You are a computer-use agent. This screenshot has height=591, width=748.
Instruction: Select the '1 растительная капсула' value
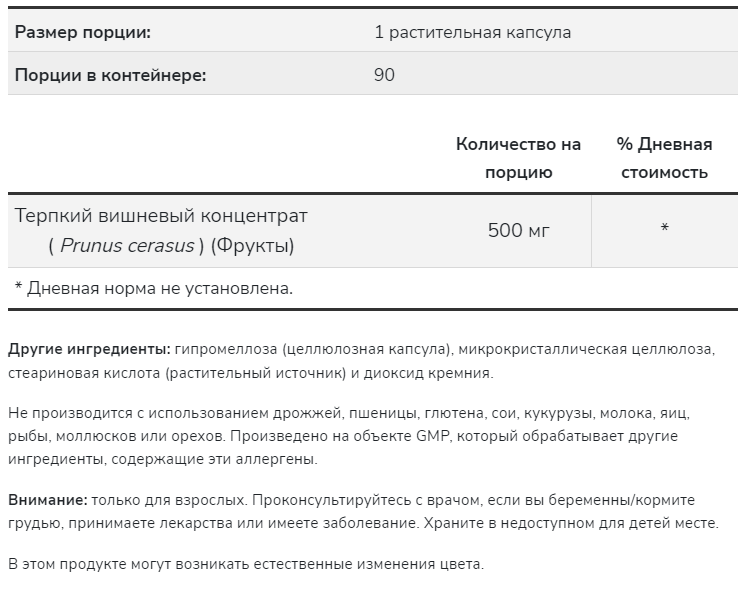pos(472,32)
